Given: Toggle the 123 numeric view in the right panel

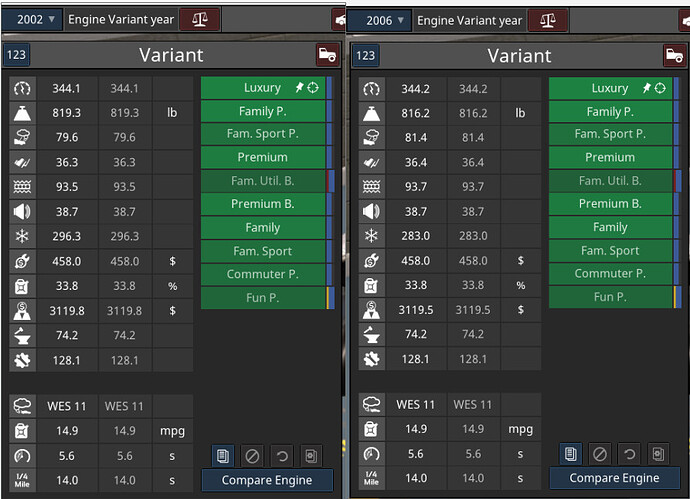Looking at the screenshot, I should (365, 55).
